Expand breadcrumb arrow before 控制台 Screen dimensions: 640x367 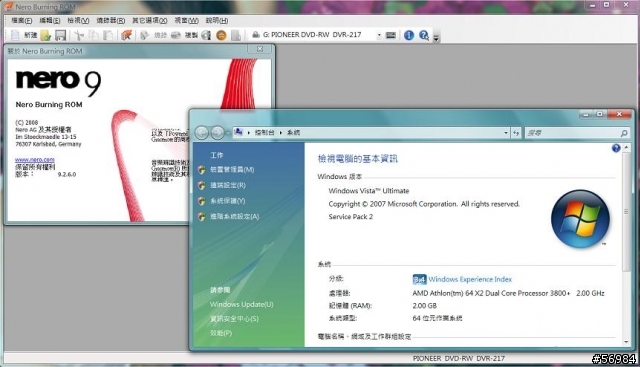(249, 133)
